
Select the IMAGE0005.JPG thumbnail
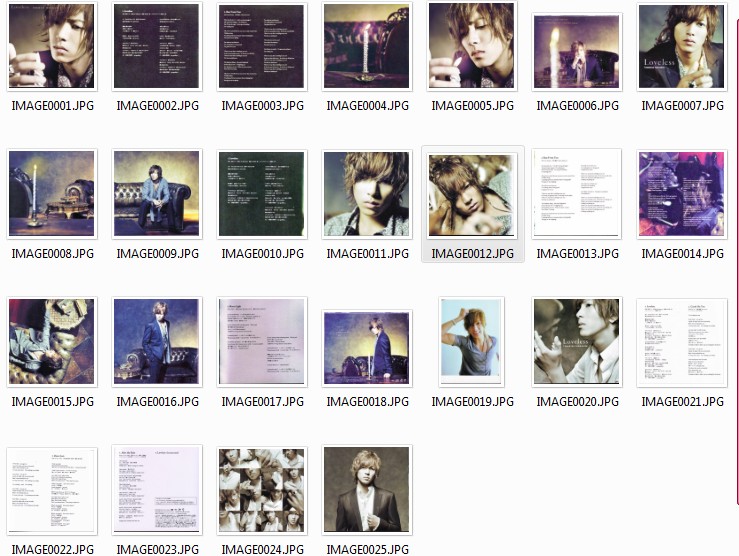tap(472, 46)
